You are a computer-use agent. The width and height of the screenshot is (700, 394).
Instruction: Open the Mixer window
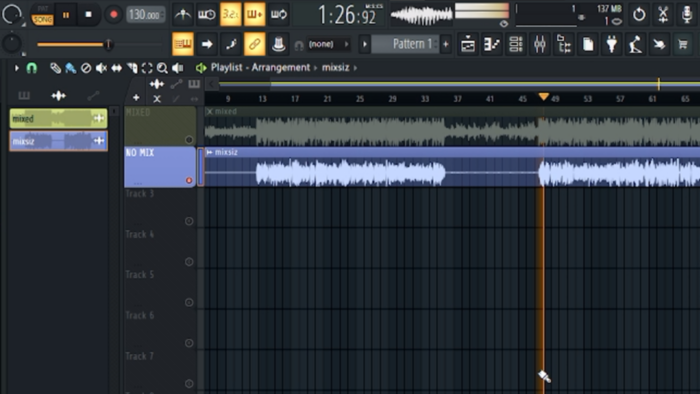point(540,44)
